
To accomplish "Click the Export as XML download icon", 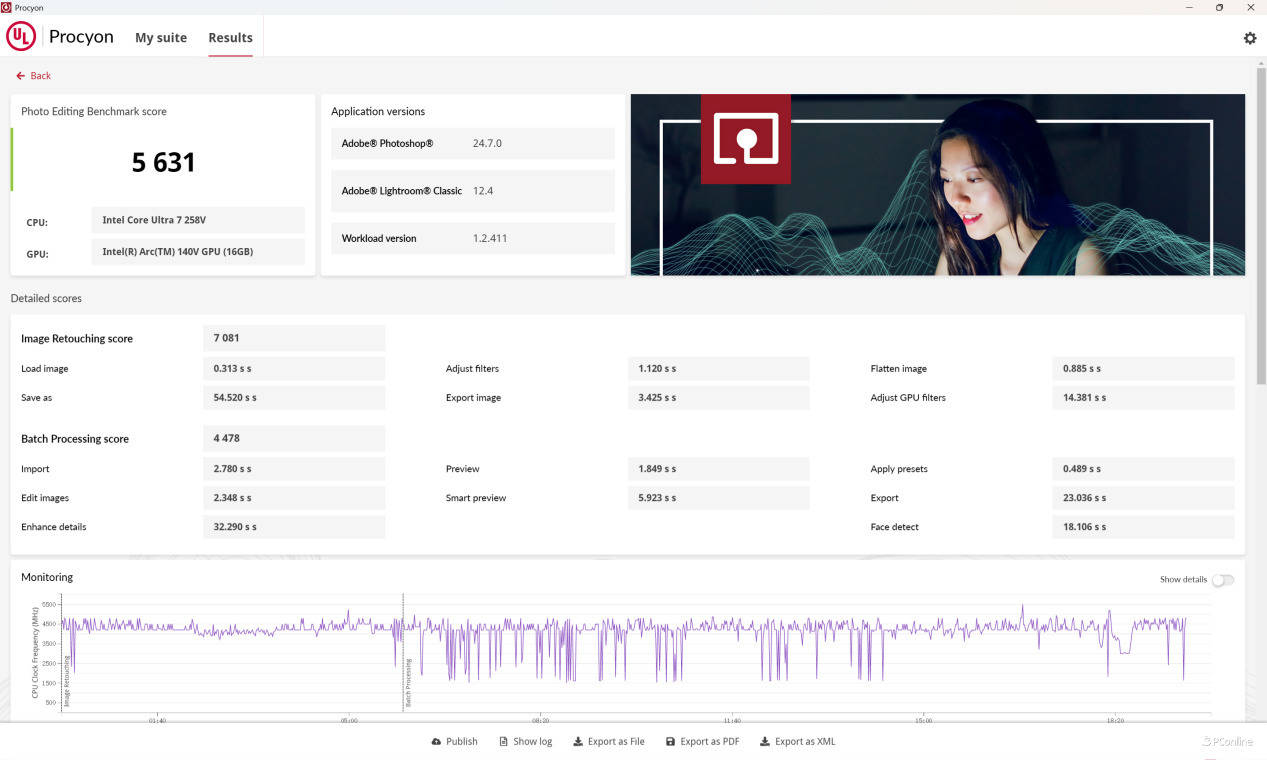I will tap(765, 742).
